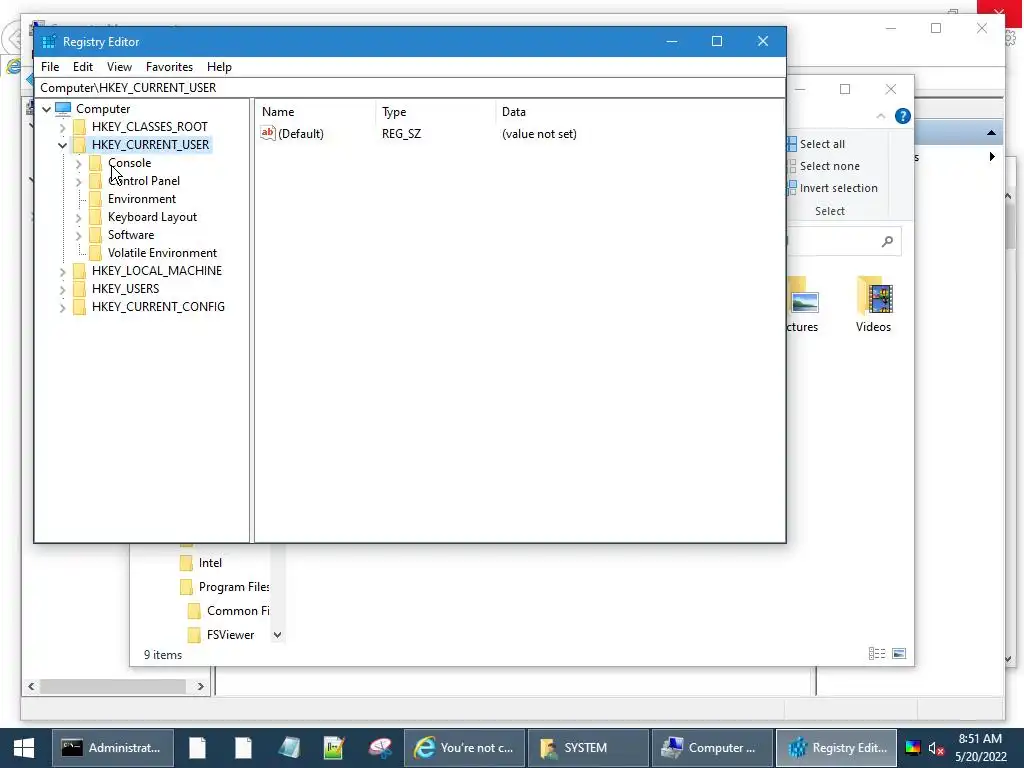Expand the Control Panel key
Screen dimensions: 1024x768
[x=78, y=182]
